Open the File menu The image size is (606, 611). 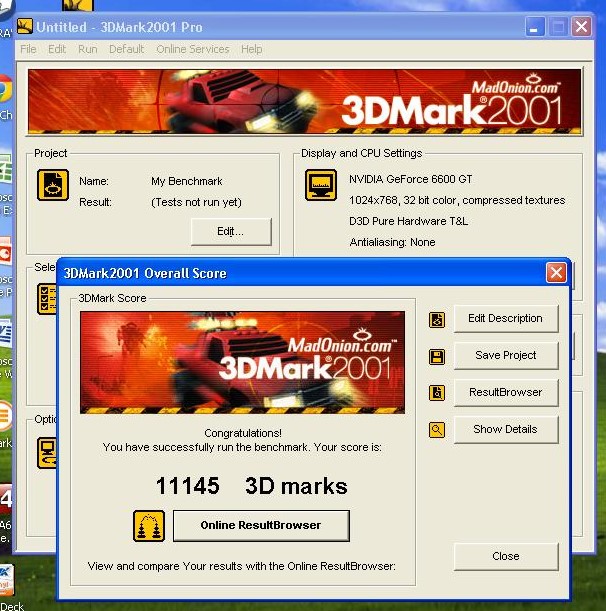(x=28, y=49)
